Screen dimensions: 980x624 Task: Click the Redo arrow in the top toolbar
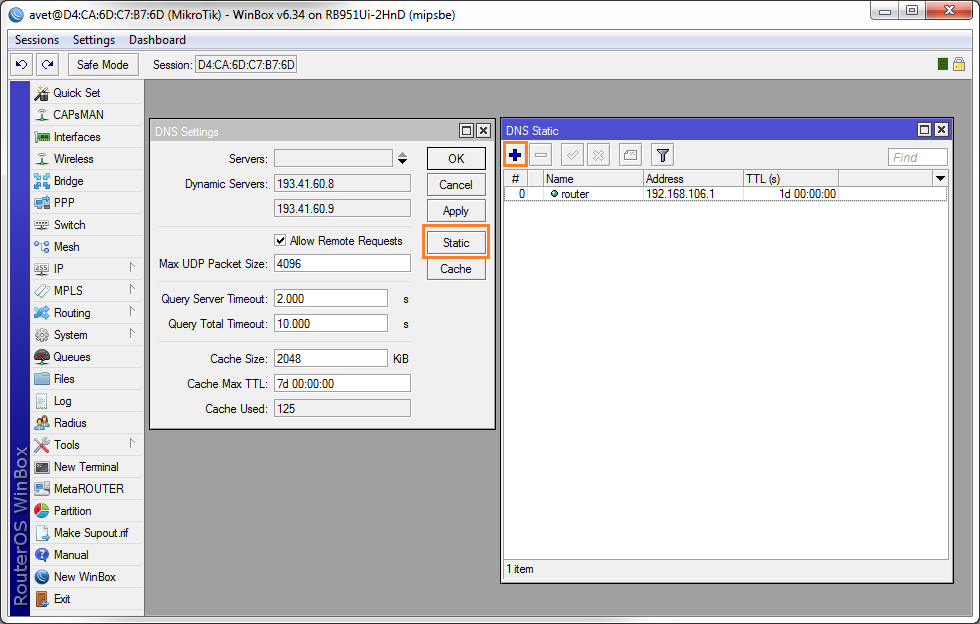47,65
